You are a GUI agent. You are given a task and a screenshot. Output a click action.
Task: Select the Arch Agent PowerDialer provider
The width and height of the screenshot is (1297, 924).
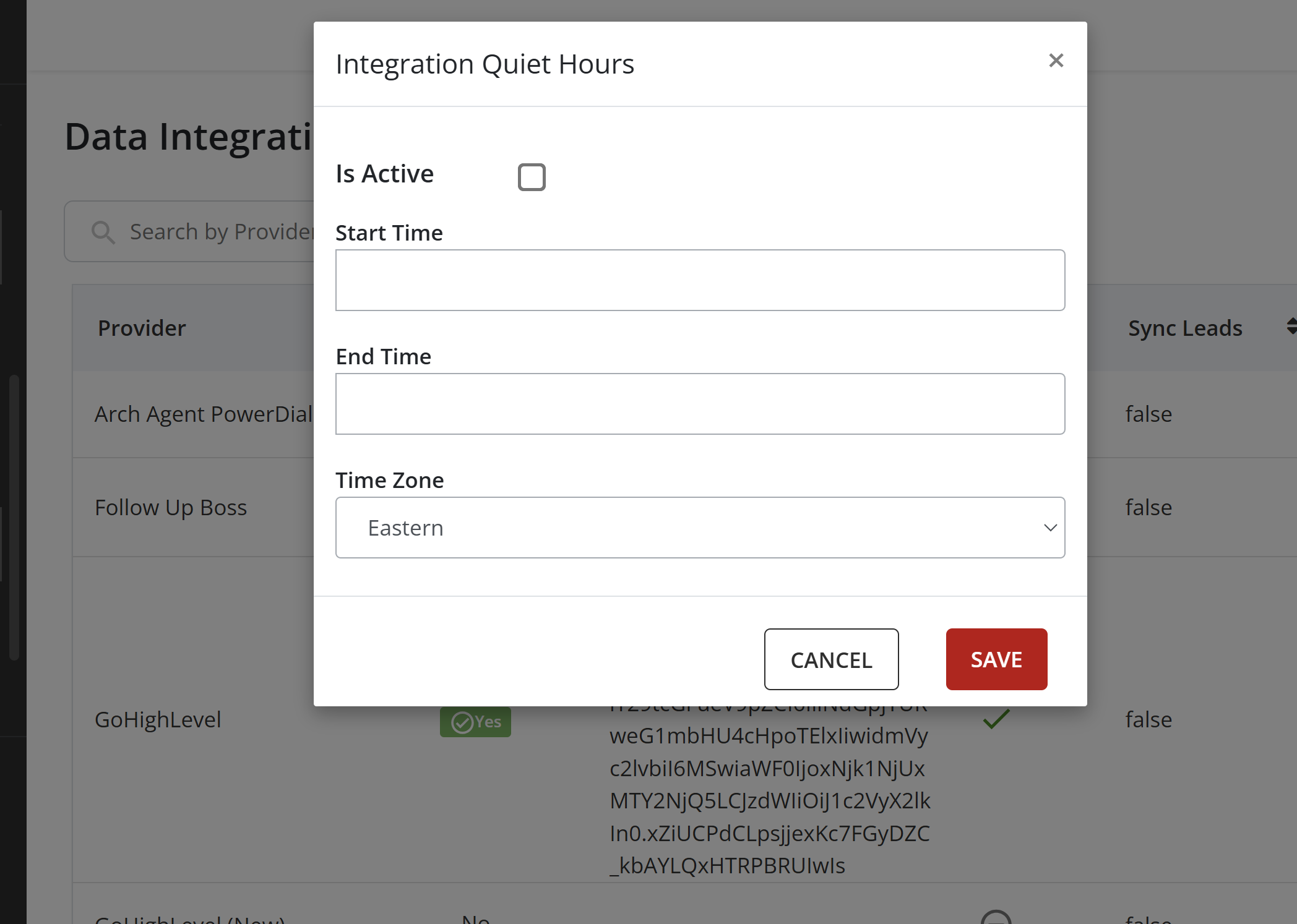(203, 414)
